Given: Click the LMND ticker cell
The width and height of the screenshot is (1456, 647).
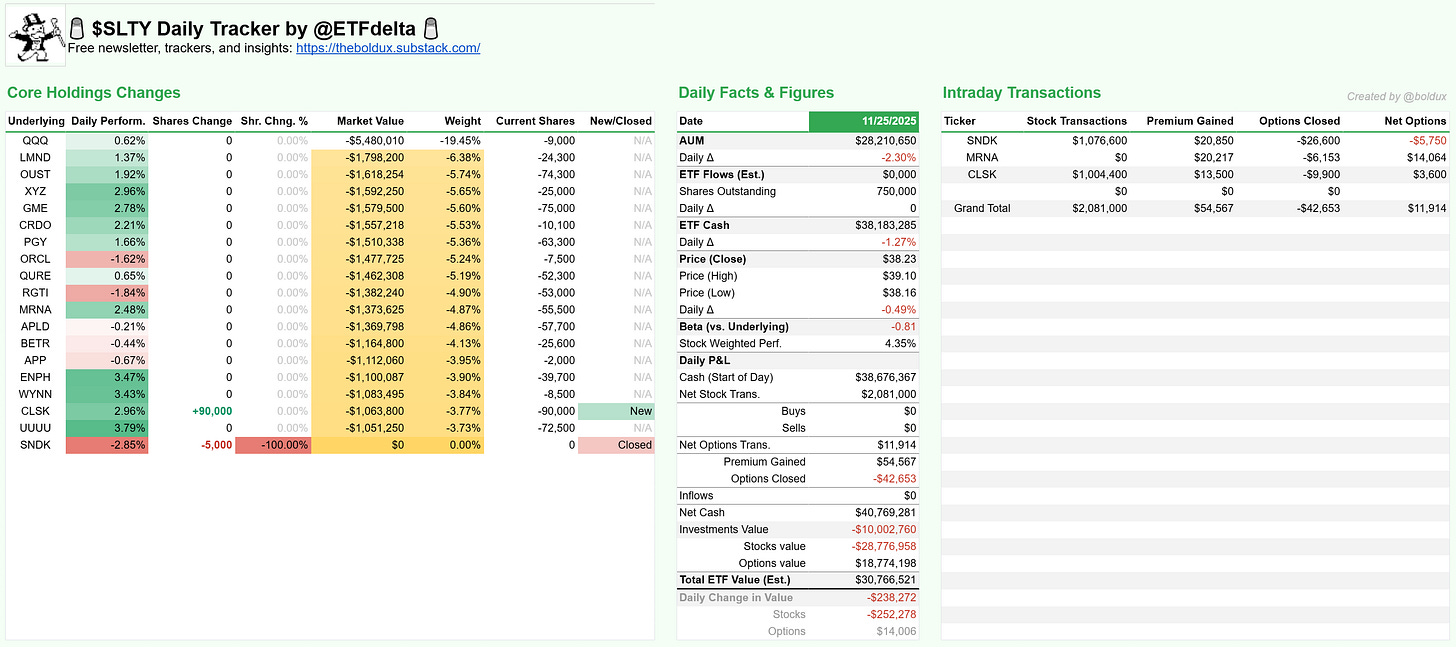Looking at the screenshot, I should pos(36,157).
